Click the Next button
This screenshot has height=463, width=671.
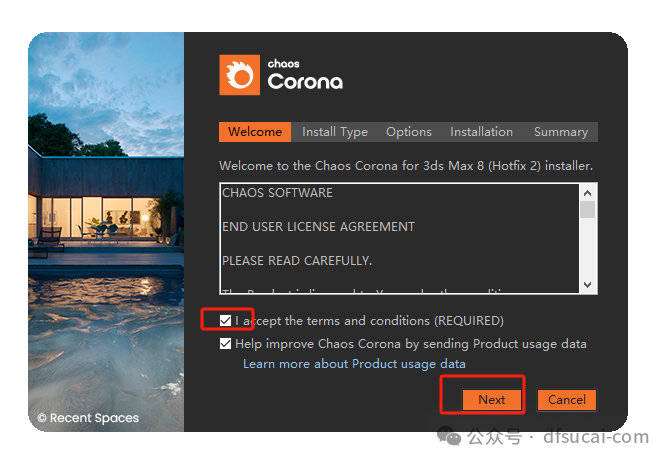coord(492,400)
